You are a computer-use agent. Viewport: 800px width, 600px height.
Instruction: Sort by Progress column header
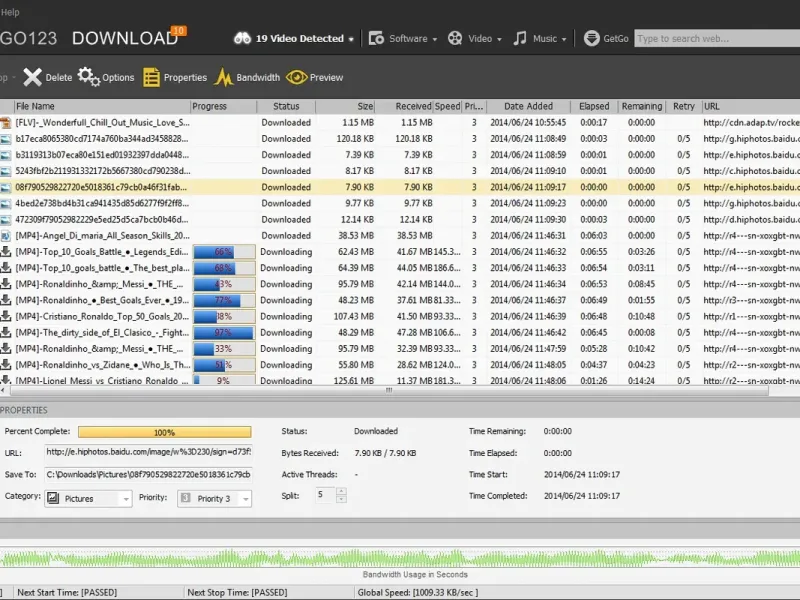coord(223,106)
